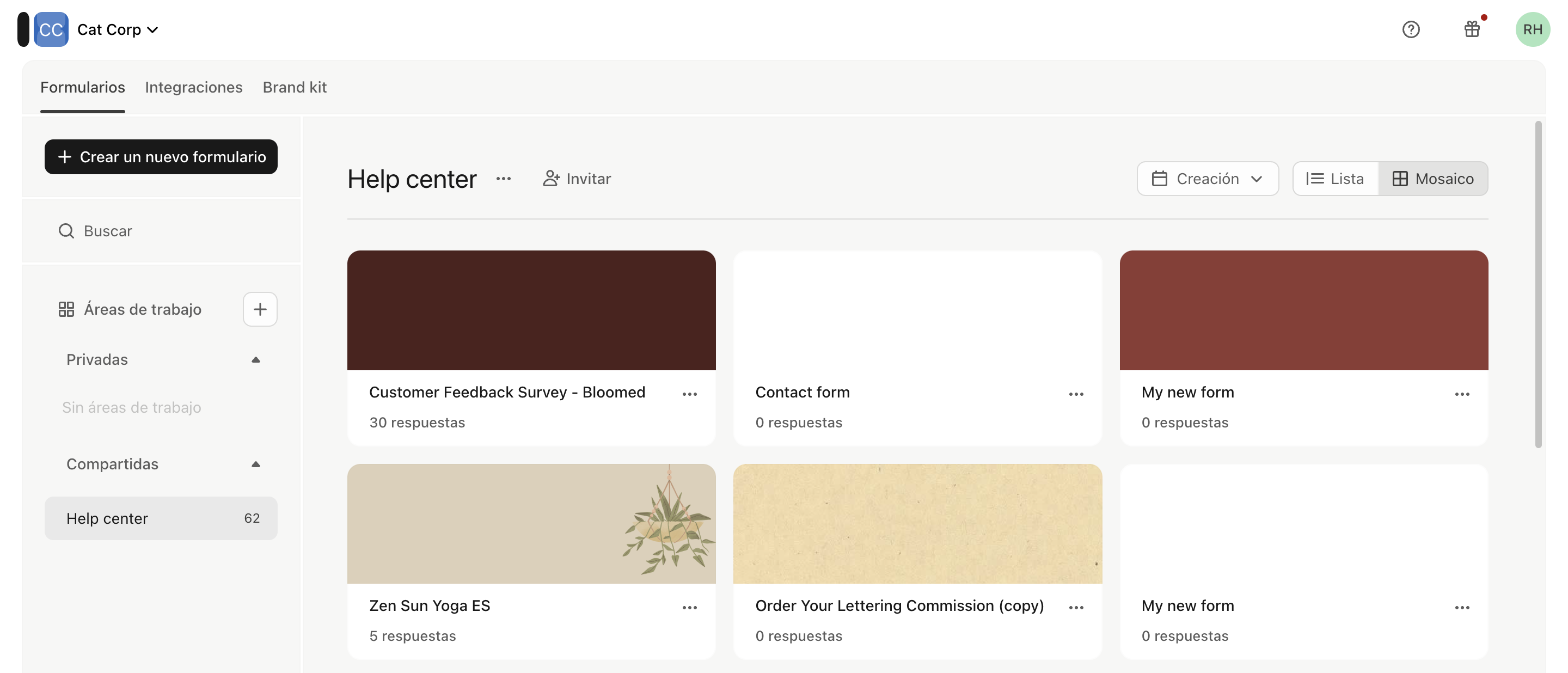The image size is (1568, 673).
Task: Click the search (Buscar) magnifier icon
Action: click(x=66, y=231)
